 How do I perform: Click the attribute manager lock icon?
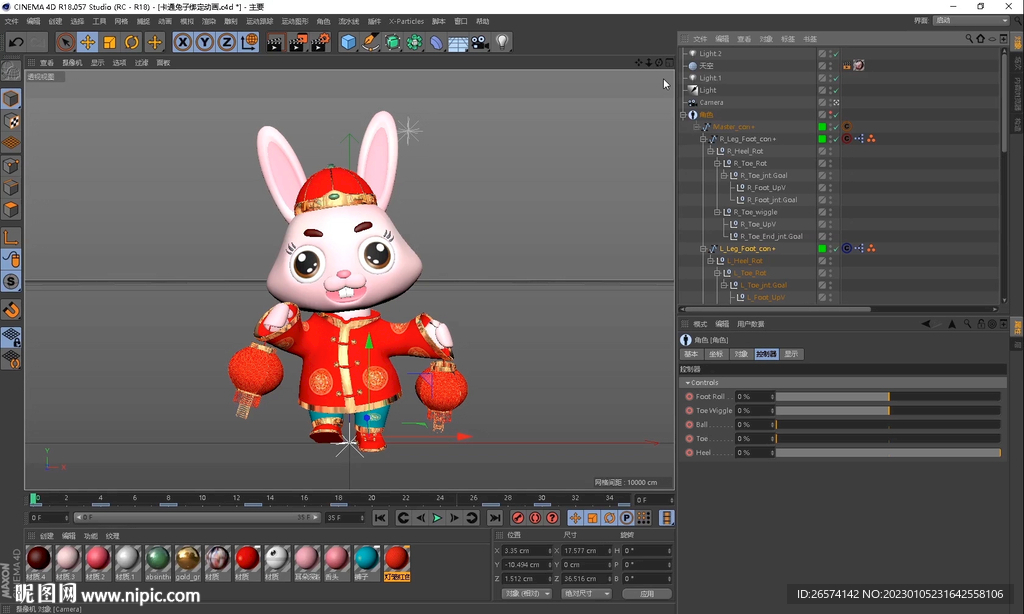click(981, 324)
